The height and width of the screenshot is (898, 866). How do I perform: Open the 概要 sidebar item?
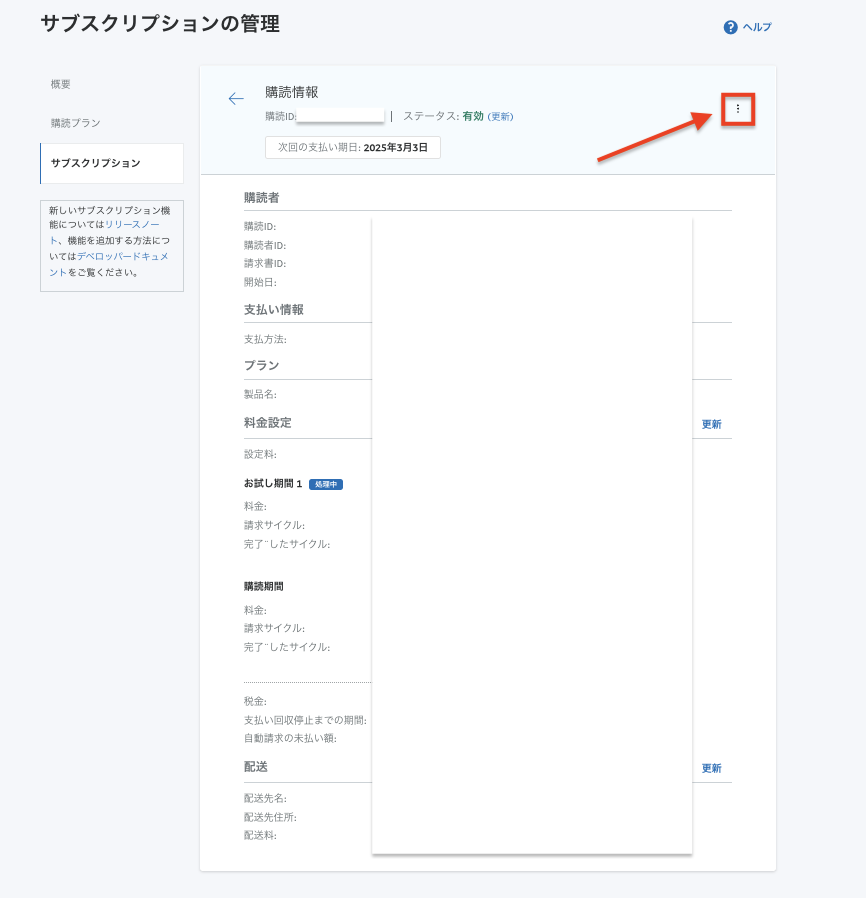click(61, 84)
